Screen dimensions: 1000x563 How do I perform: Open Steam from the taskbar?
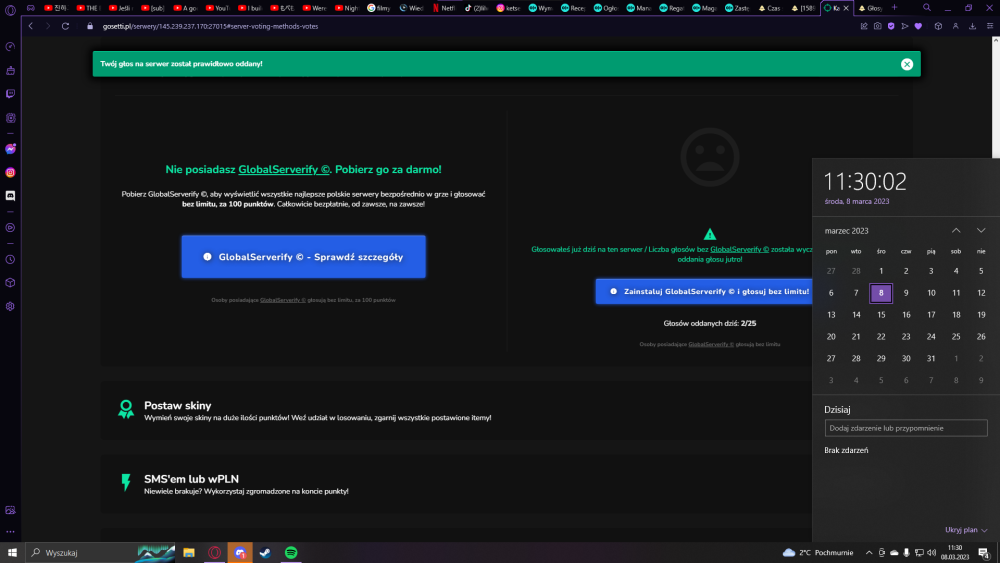pos(265,553)
